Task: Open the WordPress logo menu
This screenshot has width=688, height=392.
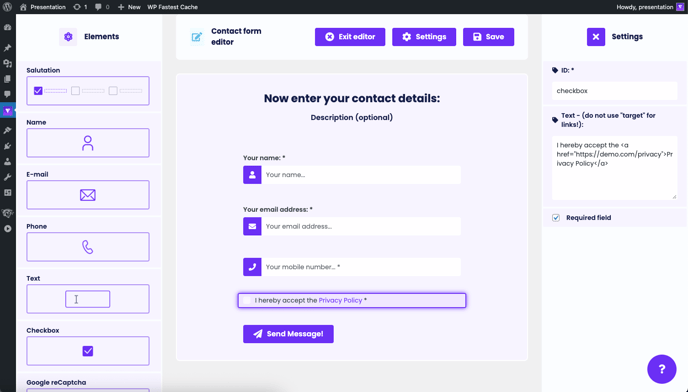Action: [7, 7]
